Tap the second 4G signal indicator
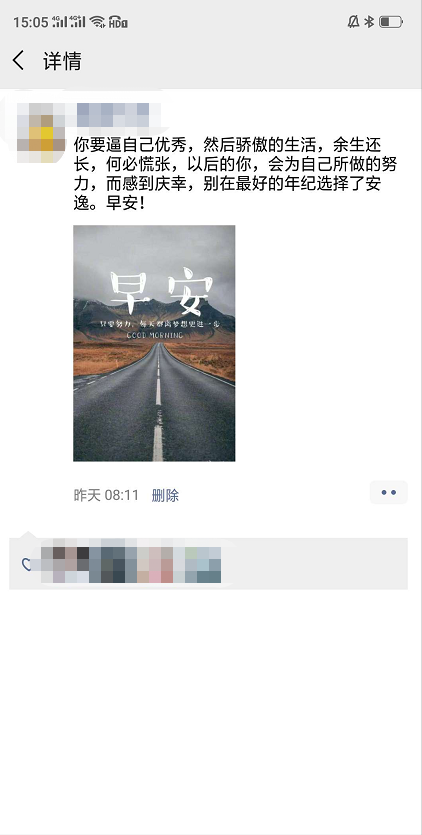 click(78, 21)
